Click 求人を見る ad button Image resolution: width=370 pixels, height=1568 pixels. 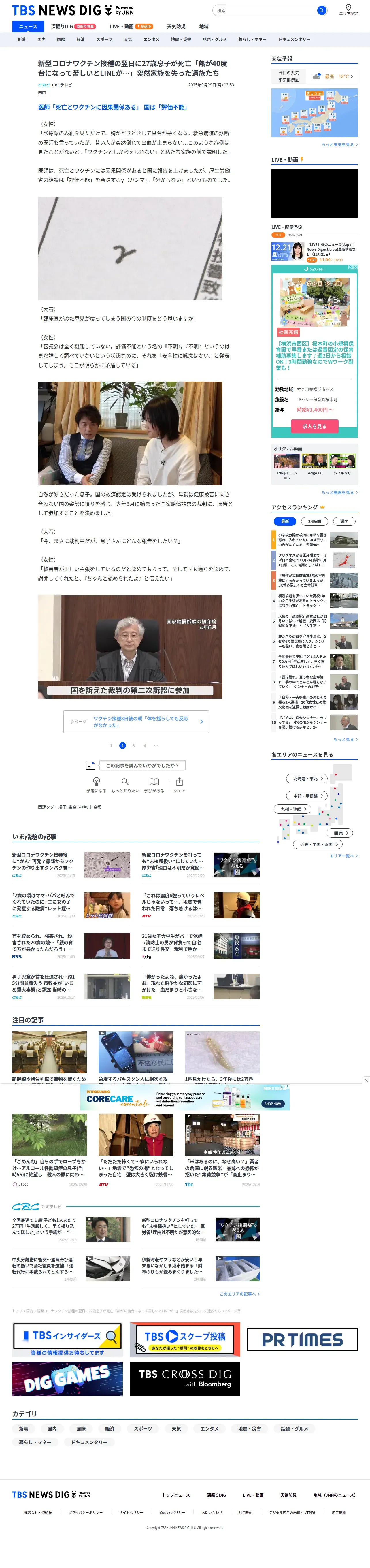[315, 427]
